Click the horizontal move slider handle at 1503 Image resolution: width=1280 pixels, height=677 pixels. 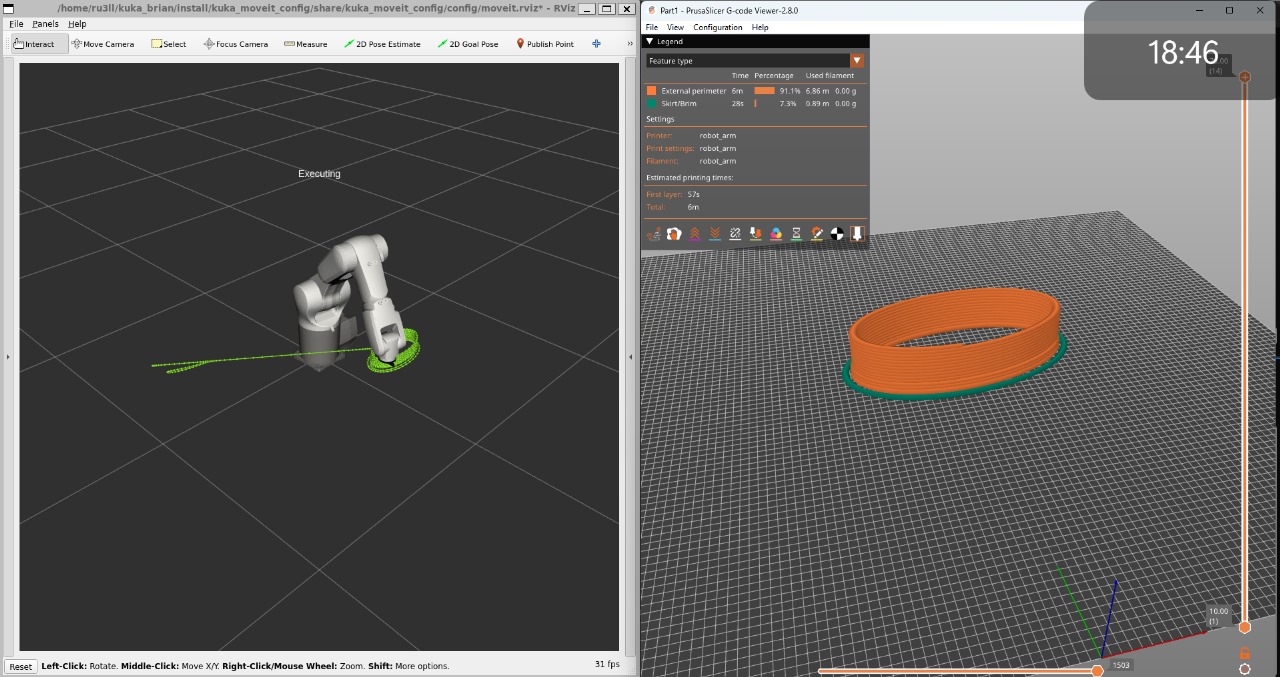click(1097, 671)
